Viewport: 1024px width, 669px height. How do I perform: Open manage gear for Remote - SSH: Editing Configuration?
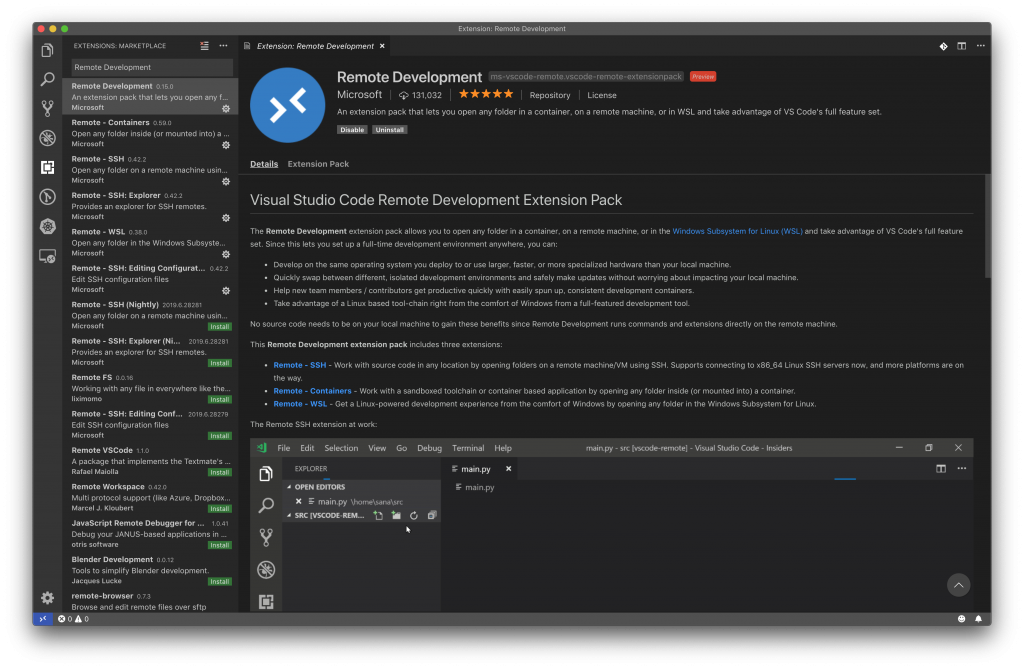tap(226, 291)
